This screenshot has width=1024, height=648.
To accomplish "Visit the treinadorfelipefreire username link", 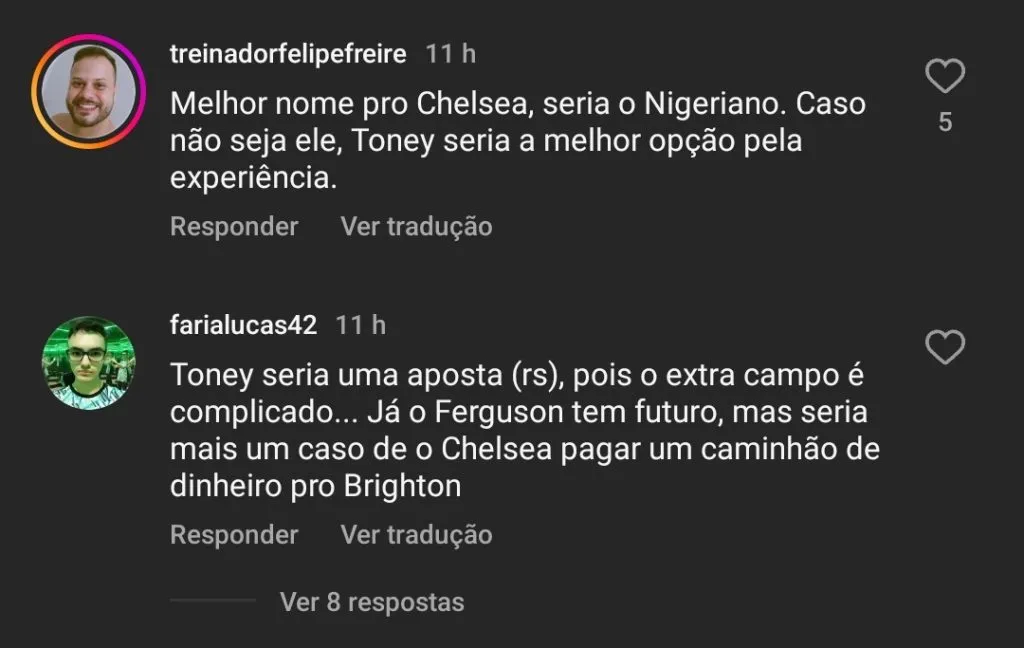I will tap(288, 54).
